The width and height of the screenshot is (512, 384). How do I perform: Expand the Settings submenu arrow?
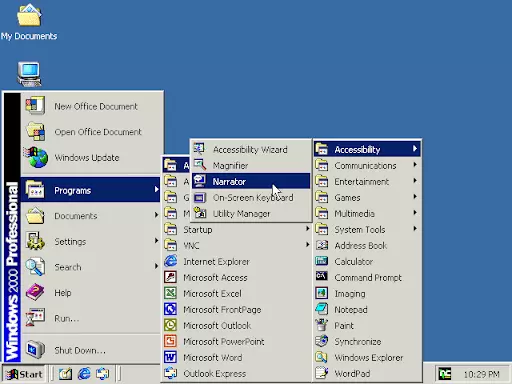[156, 241]
